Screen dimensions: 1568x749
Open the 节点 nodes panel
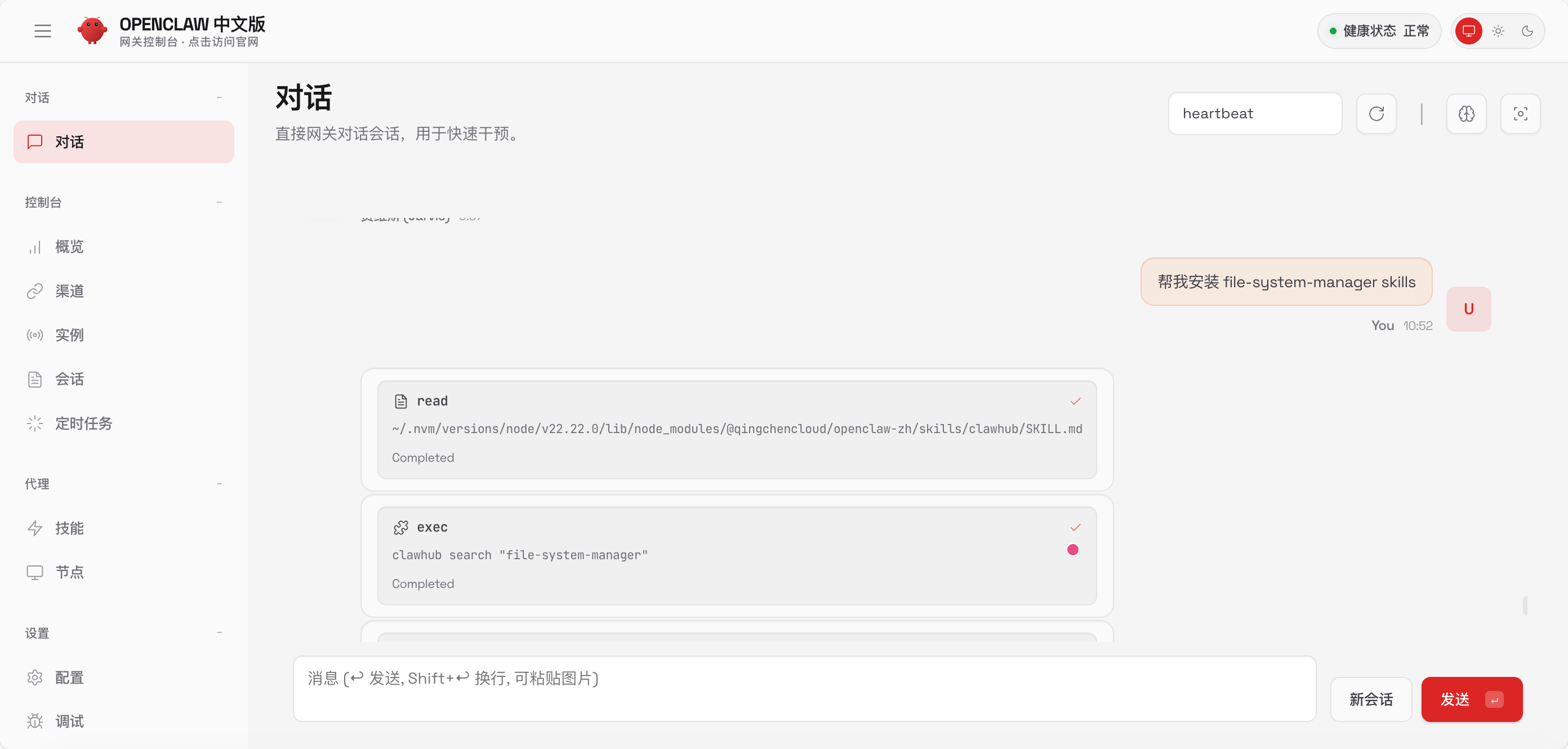point(70,572)
